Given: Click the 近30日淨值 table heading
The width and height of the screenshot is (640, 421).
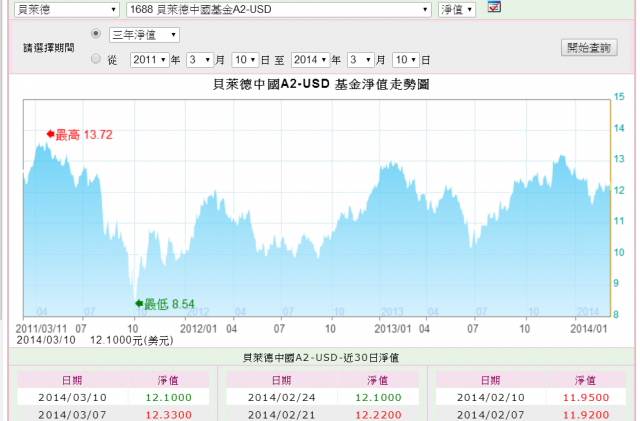Looking at the screenshot, I should pos(321,358).
